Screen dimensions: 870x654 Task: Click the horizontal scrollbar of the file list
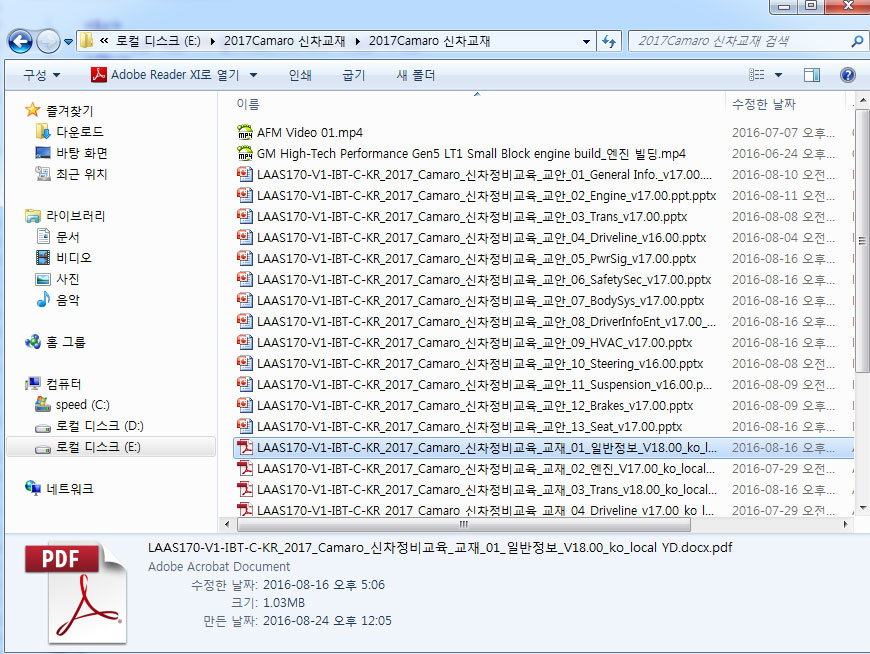[464, 524]
